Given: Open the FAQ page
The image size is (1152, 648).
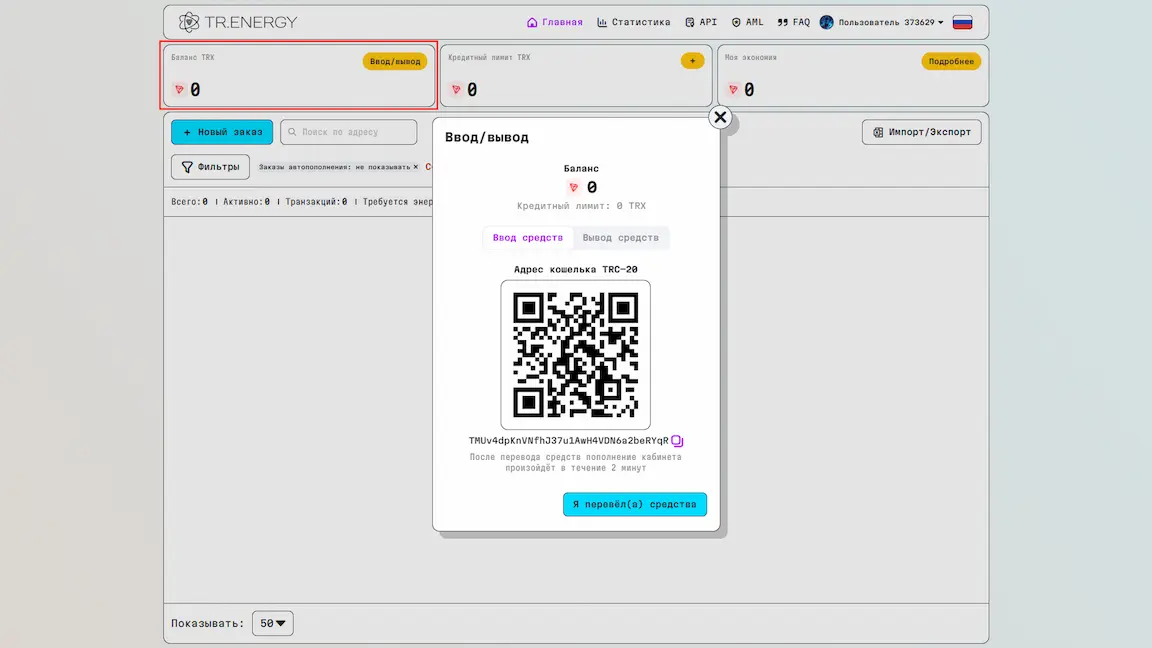Looking at the screenshot, I should point(793,22).
